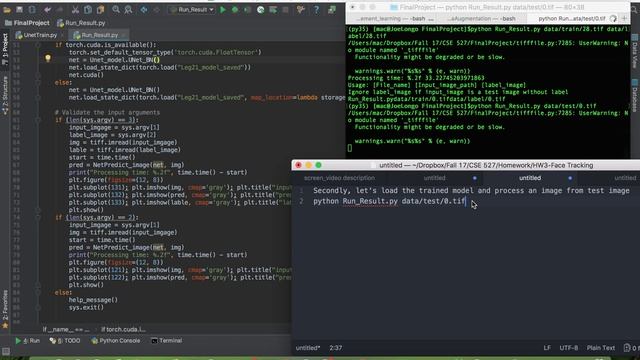This screenshot has height=360, width=640.
Task: Click 'sys.exit()' line in code
Action: coord(86,307)
